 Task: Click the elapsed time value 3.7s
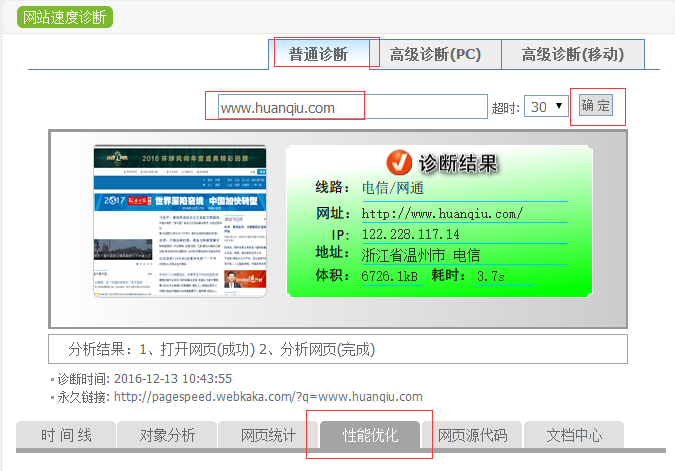coord(491,276)
